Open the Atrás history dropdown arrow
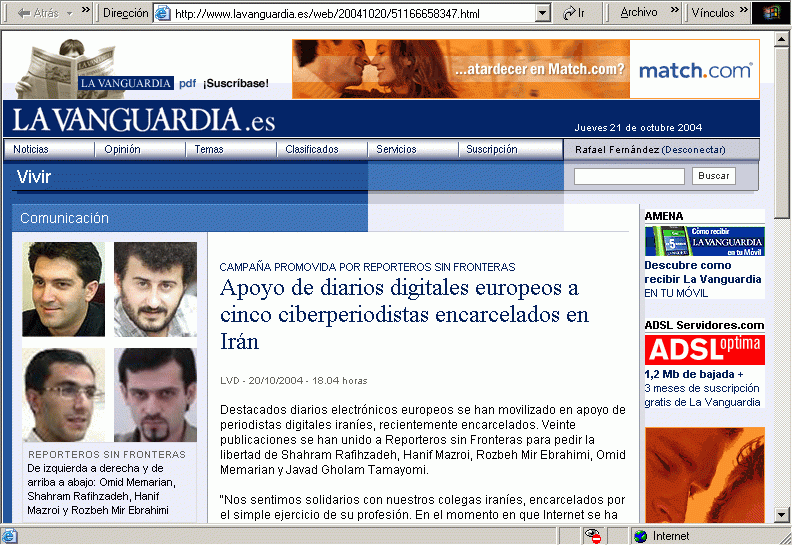Viewport: 792px width, 545px height. pos(68,13)
